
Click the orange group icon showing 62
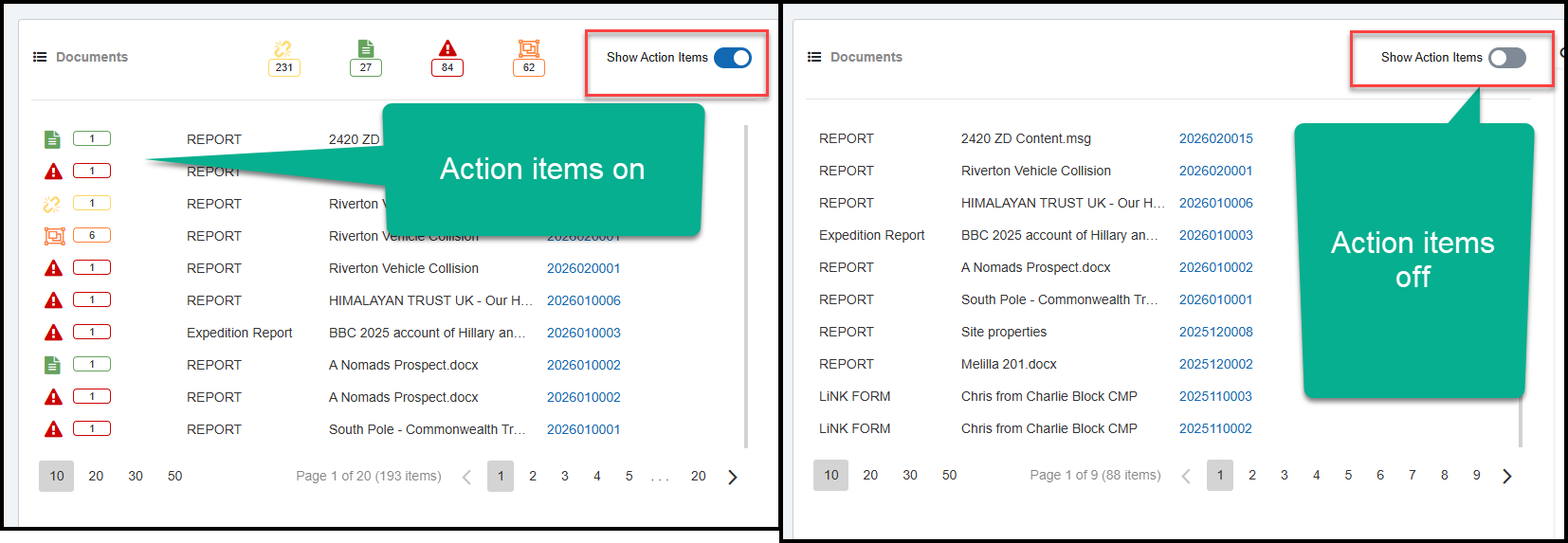click(x=529, y=49)
